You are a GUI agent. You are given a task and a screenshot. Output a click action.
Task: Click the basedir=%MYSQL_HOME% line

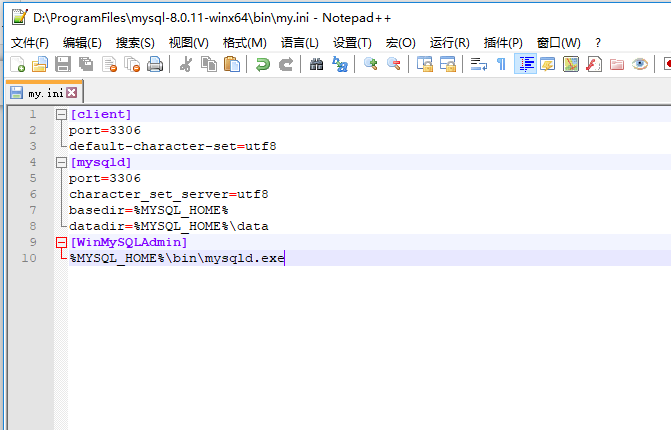pos(148,210)
